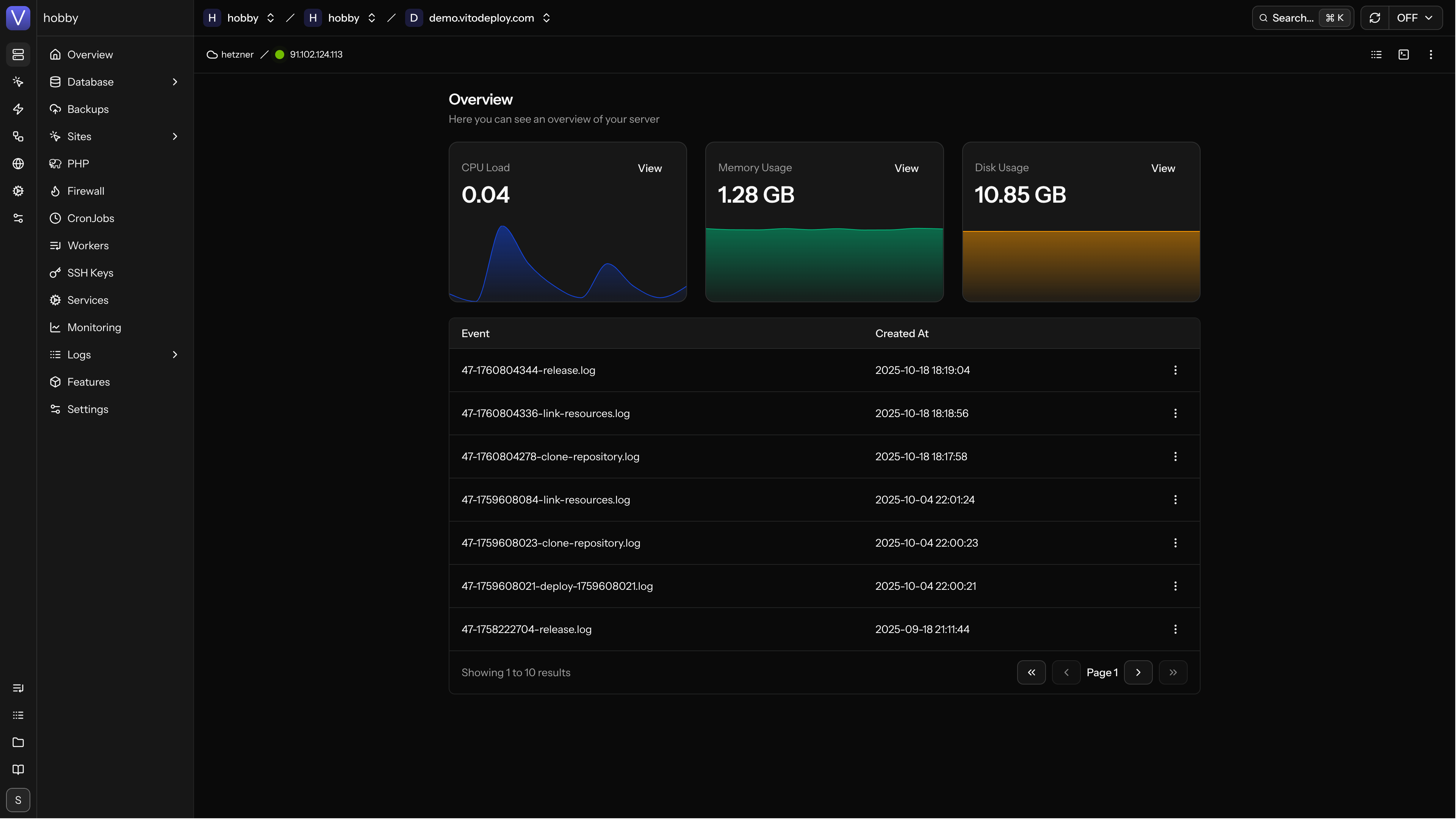Open the terminal console icon in header
This screenshot has width=1456, height=819.
[1403, 55]
